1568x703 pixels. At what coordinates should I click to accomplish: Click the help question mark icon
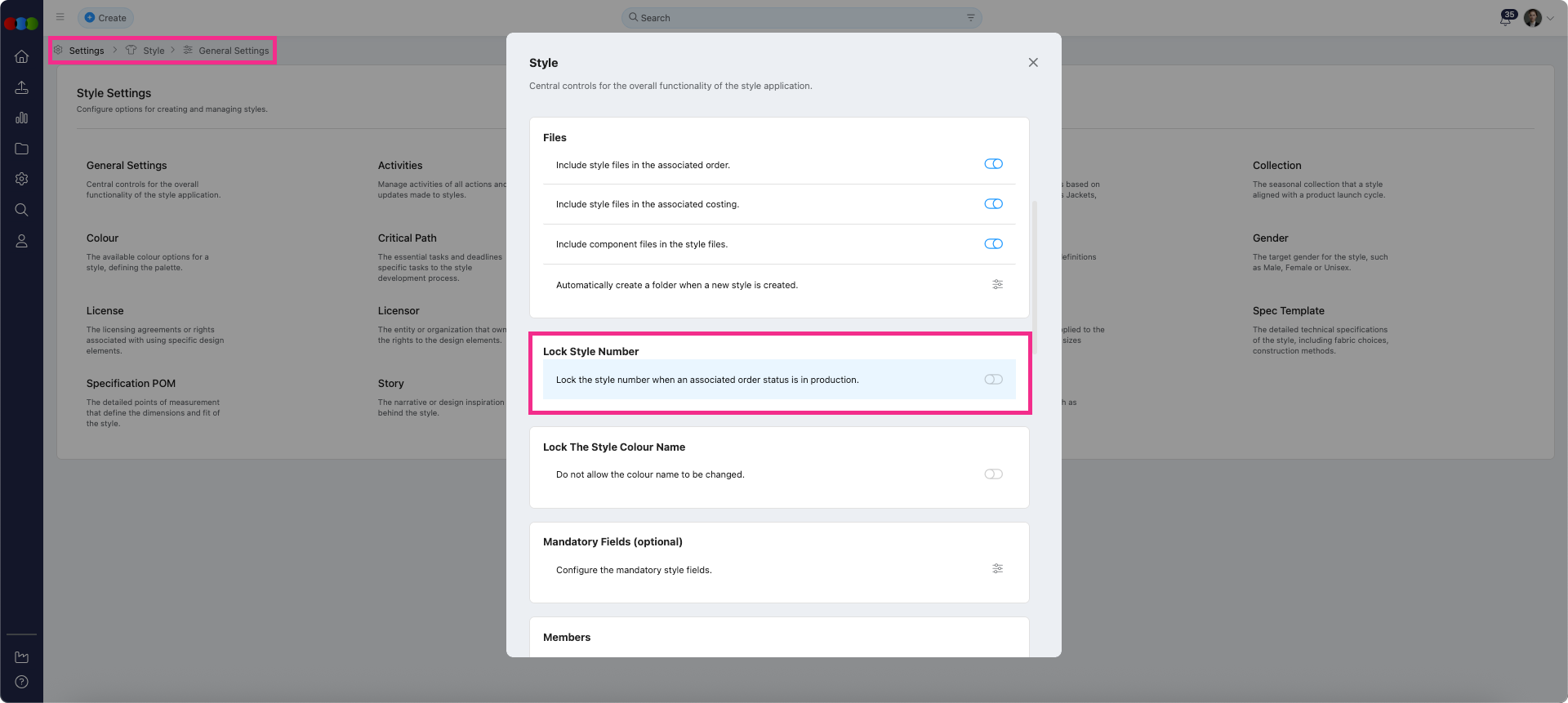point(22,682)
